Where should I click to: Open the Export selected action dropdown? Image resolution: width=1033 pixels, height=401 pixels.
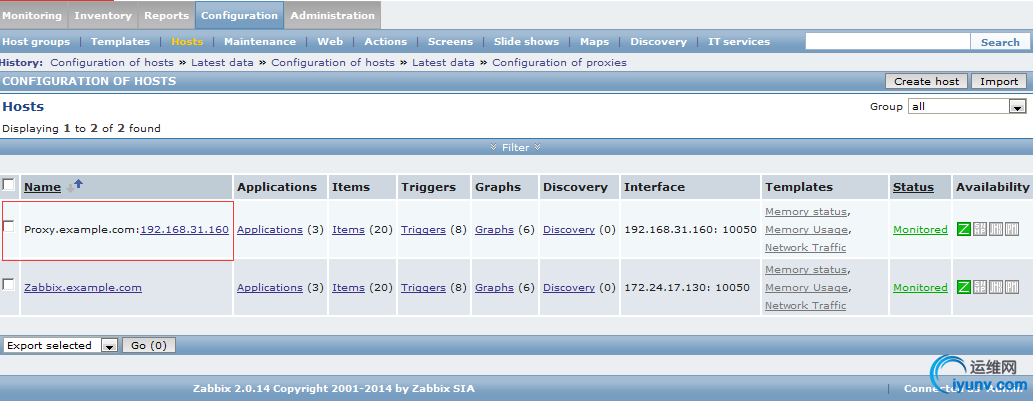(60, 345)
